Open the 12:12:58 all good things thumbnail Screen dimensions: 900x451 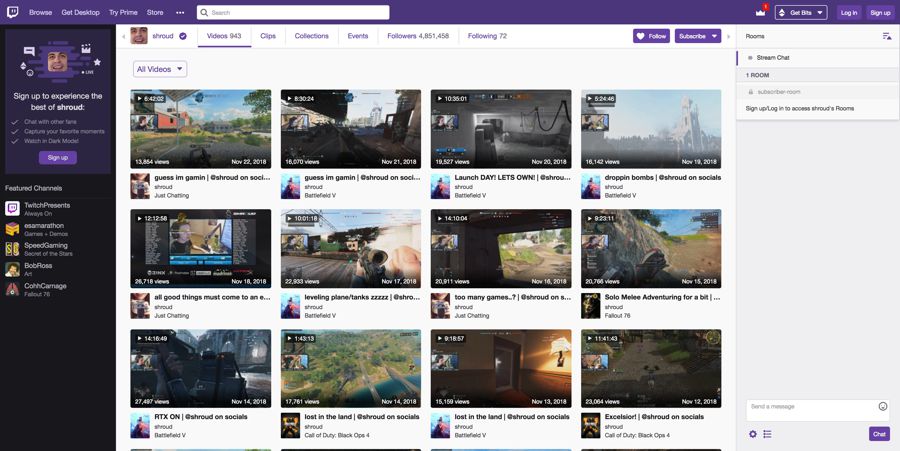[x=201, y=248]
